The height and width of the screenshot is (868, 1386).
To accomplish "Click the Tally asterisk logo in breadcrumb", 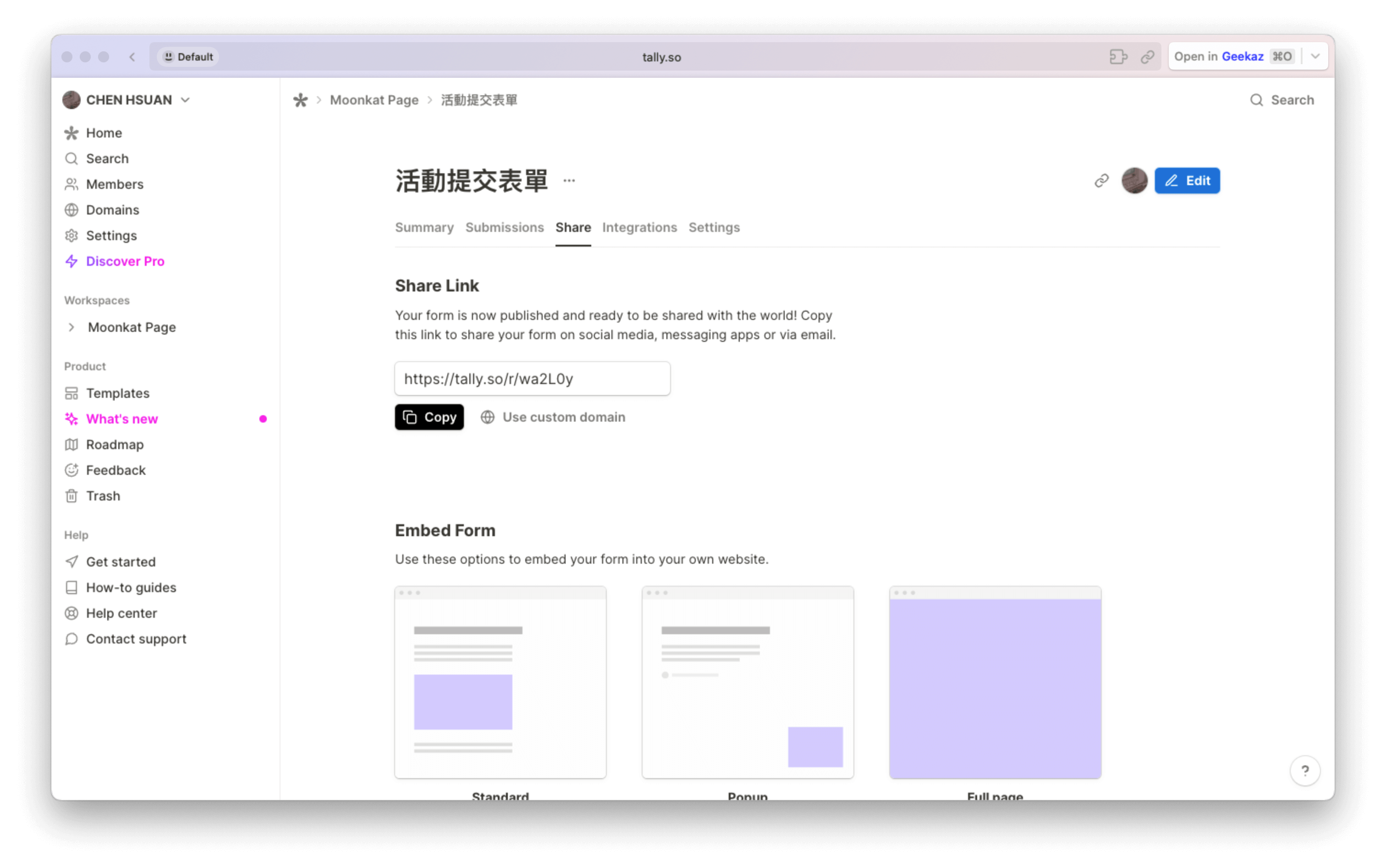I will pos(300,100).
